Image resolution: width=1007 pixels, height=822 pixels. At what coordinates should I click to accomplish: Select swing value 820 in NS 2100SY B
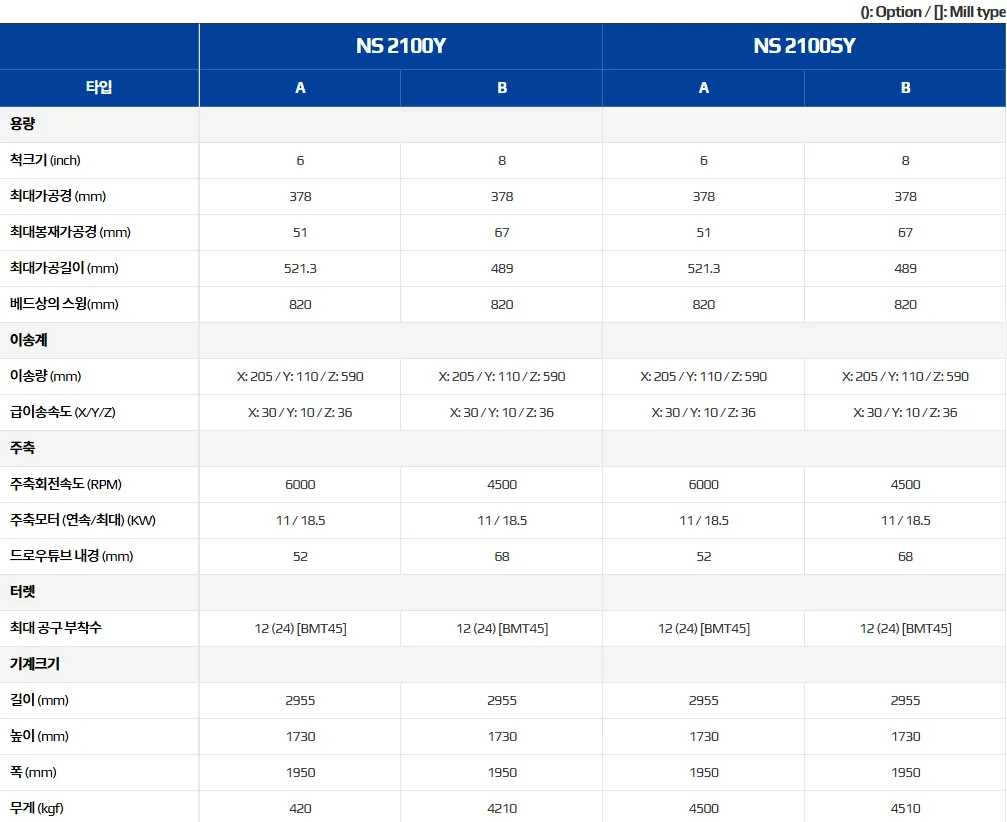906,305
